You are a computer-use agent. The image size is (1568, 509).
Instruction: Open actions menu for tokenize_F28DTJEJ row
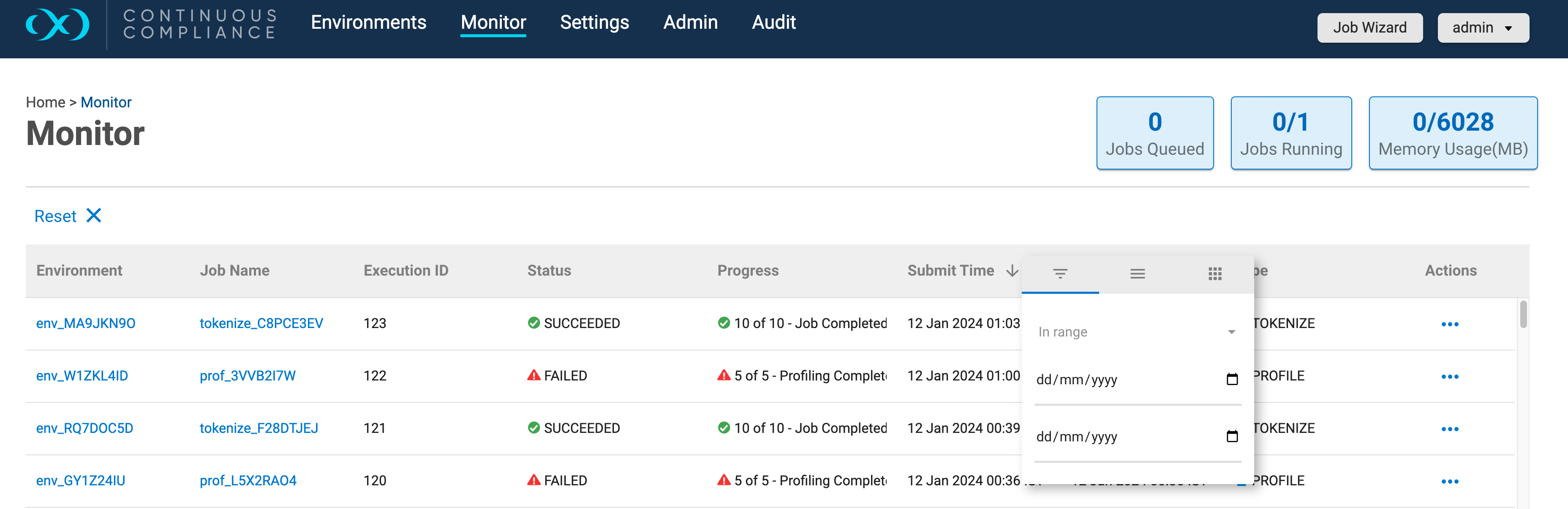(1449, 429)
